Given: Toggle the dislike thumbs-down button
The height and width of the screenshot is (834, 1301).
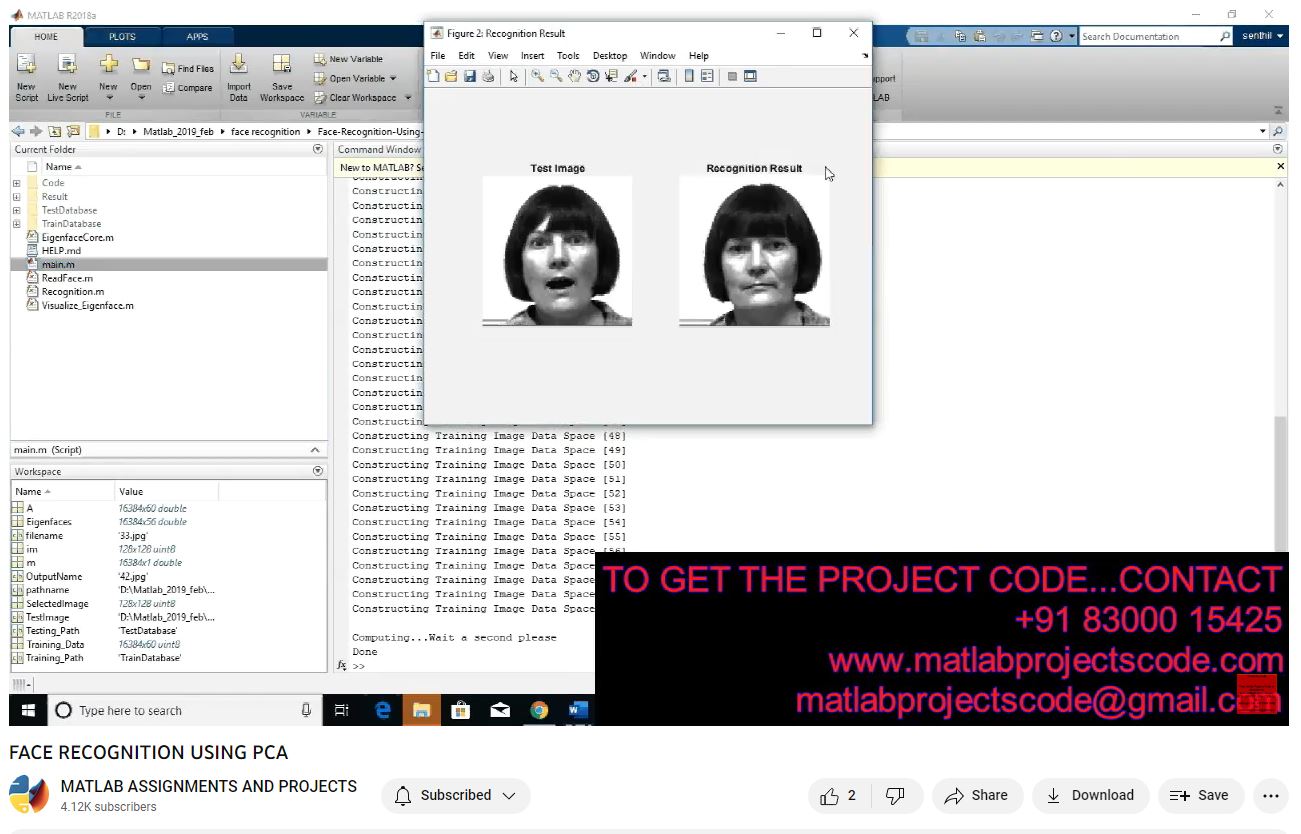Looking at the screenshot, I should pyautogui.click(x=895, y=796).
